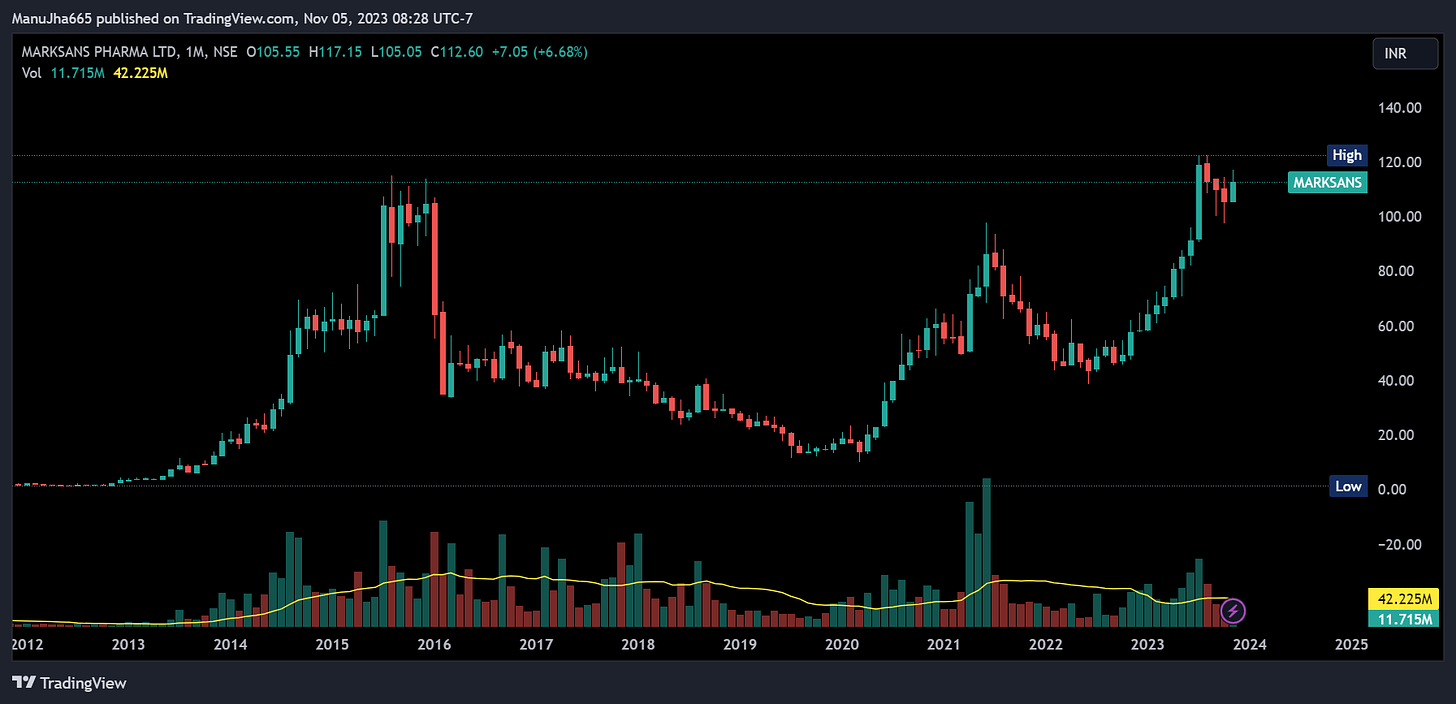The image size is (1456, 704).
Task: Click the 2022 year label on time axis
Action: pyautogui.click(x=1045, y=645)
